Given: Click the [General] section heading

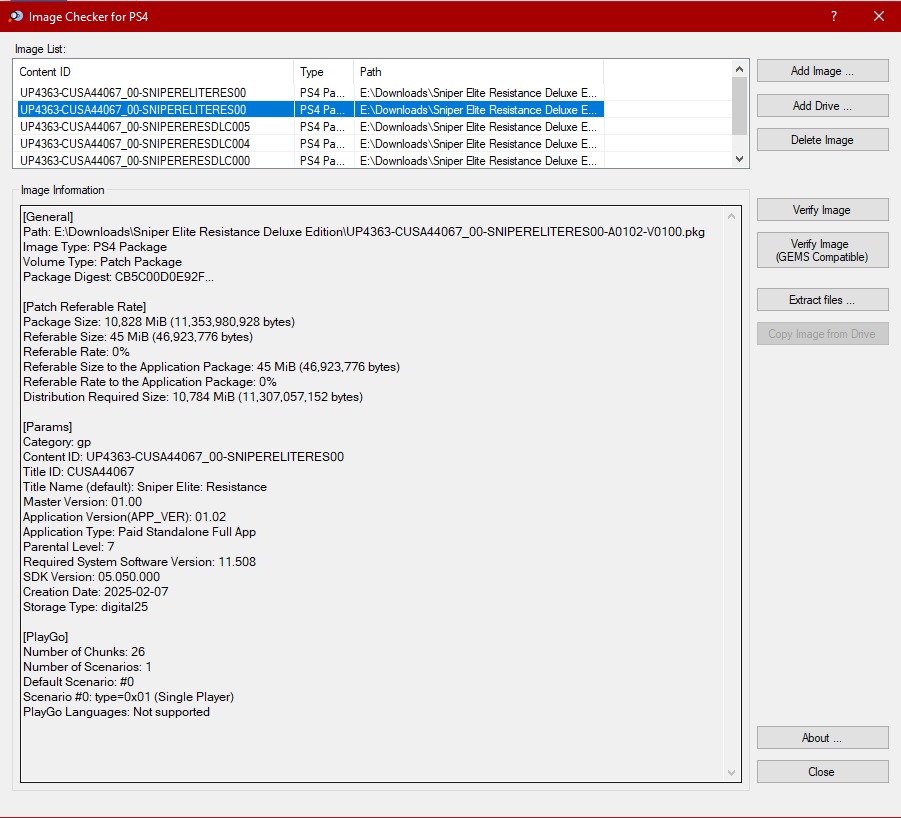Looking at the screenshot, I should [x=48, y=217].
